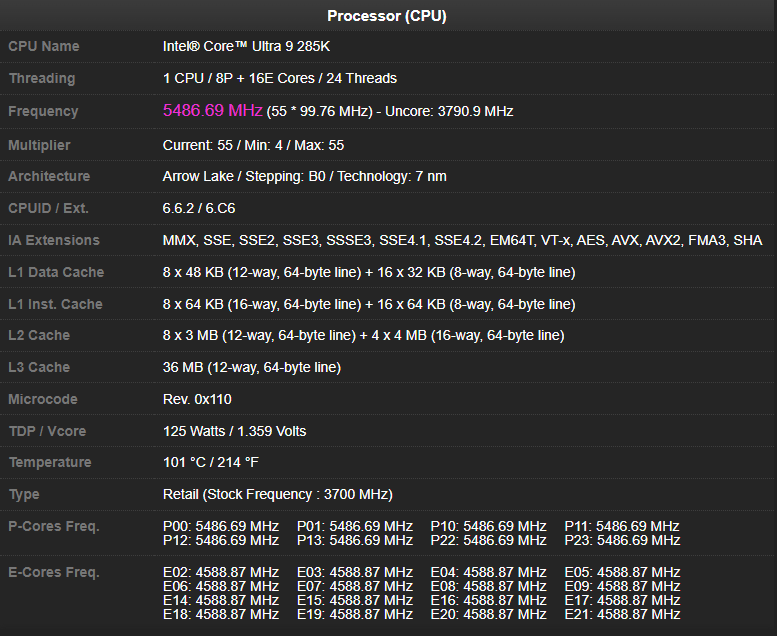This screenshot has width=777, height=636.
Task: Click the Processor (CPU) section header
Action: [x=387, y=16]
